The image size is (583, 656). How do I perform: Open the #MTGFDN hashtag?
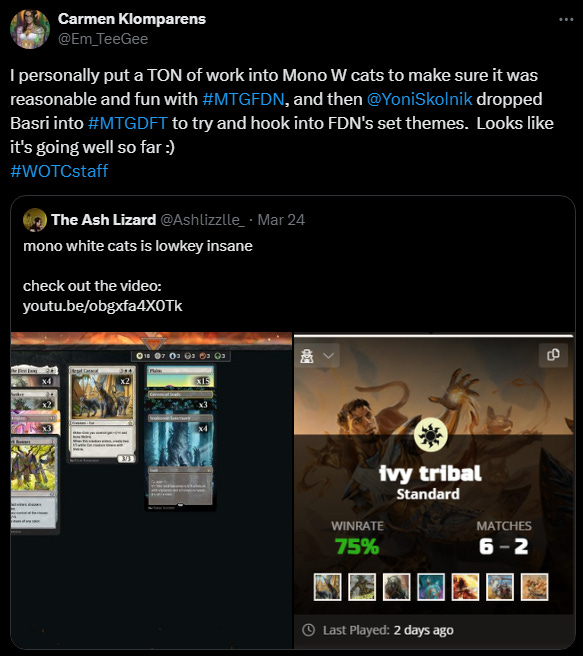pos(243,99)
